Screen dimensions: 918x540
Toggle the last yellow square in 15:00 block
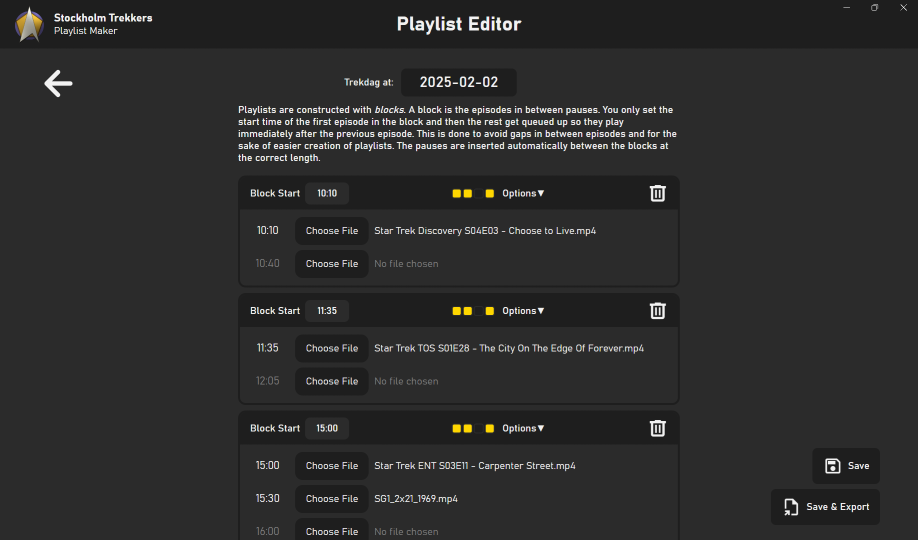pyautogui.click(x=490, y=428)
